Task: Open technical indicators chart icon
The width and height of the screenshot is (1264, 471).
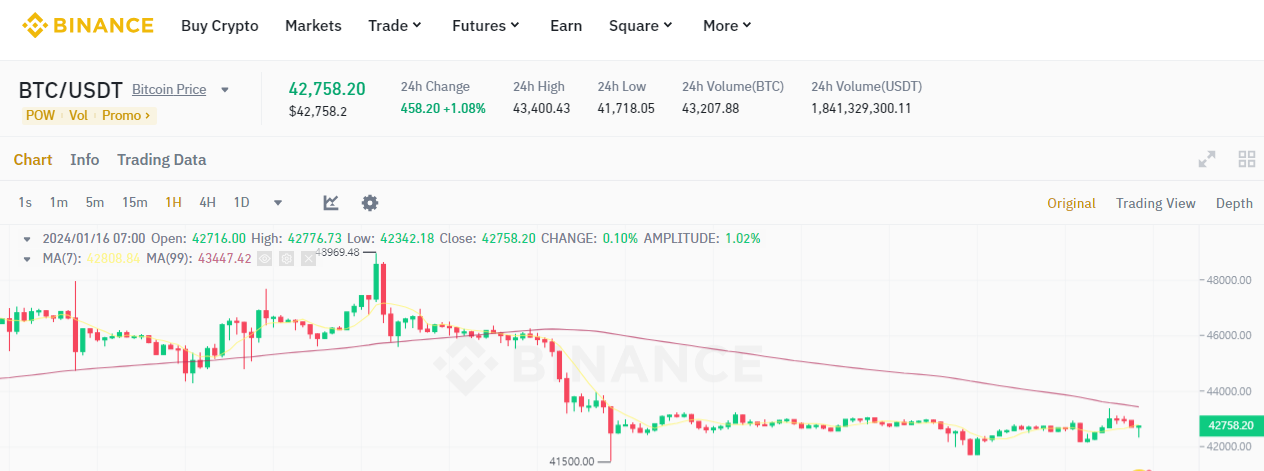Action: pos(331,203)
